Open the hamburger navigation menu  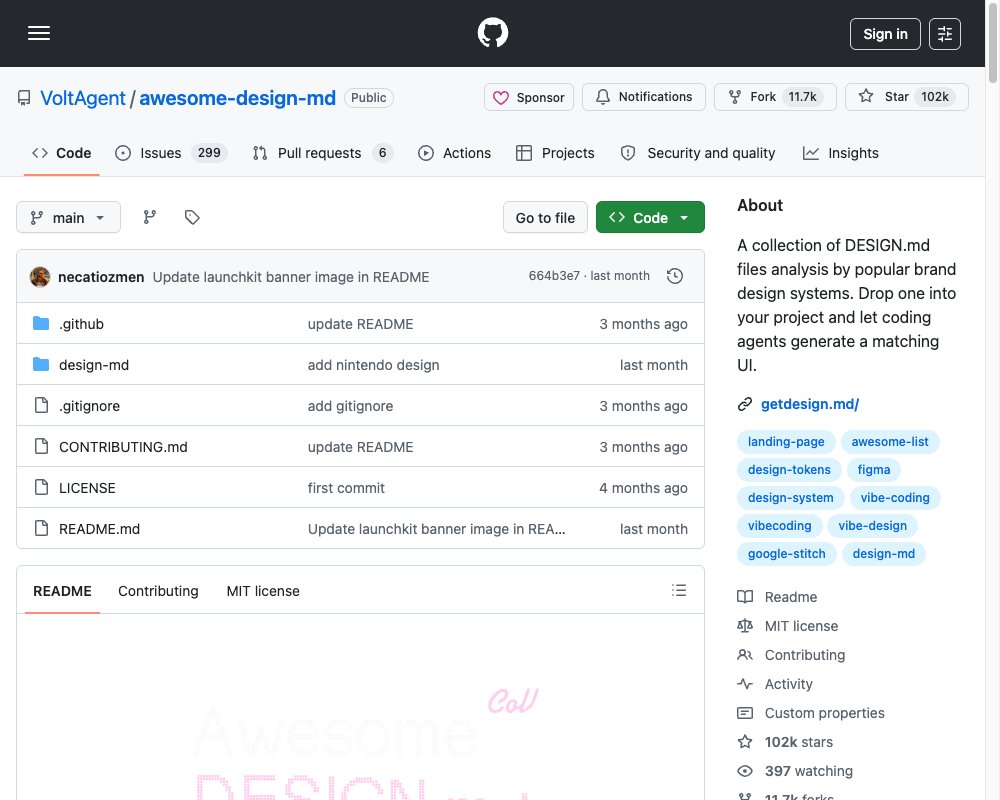coord(39,33)
